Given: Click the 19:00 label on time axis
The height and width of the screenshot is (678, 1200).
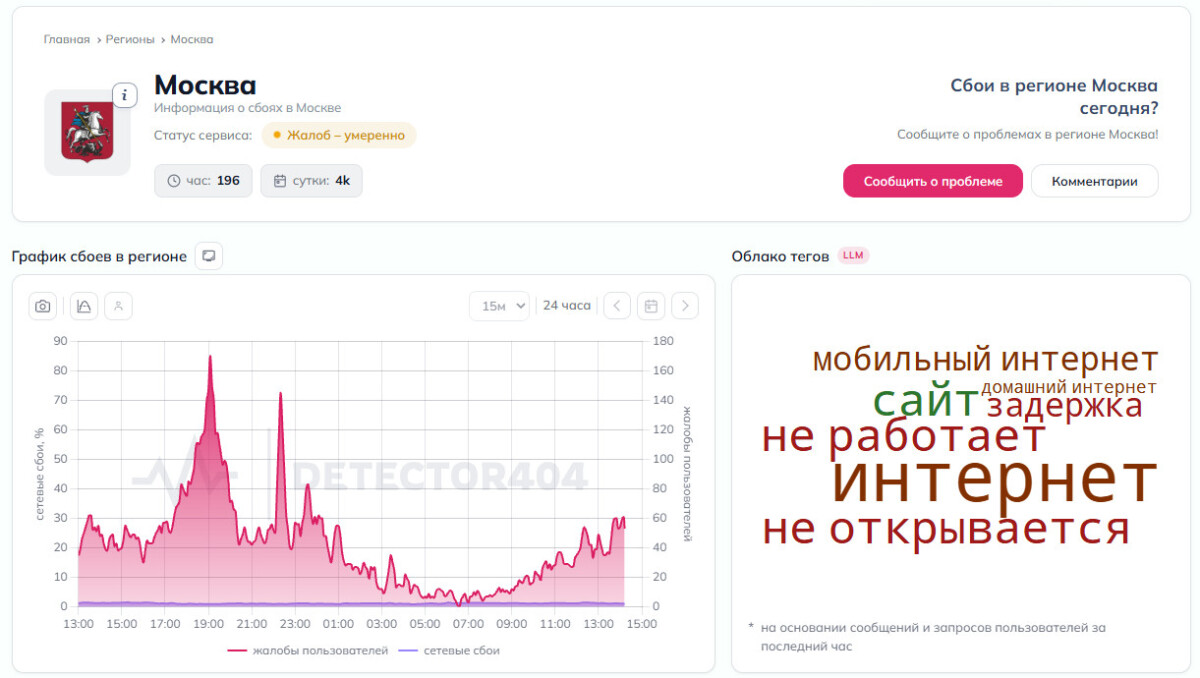Looking at the screenshot, I should tap(208, 624).
